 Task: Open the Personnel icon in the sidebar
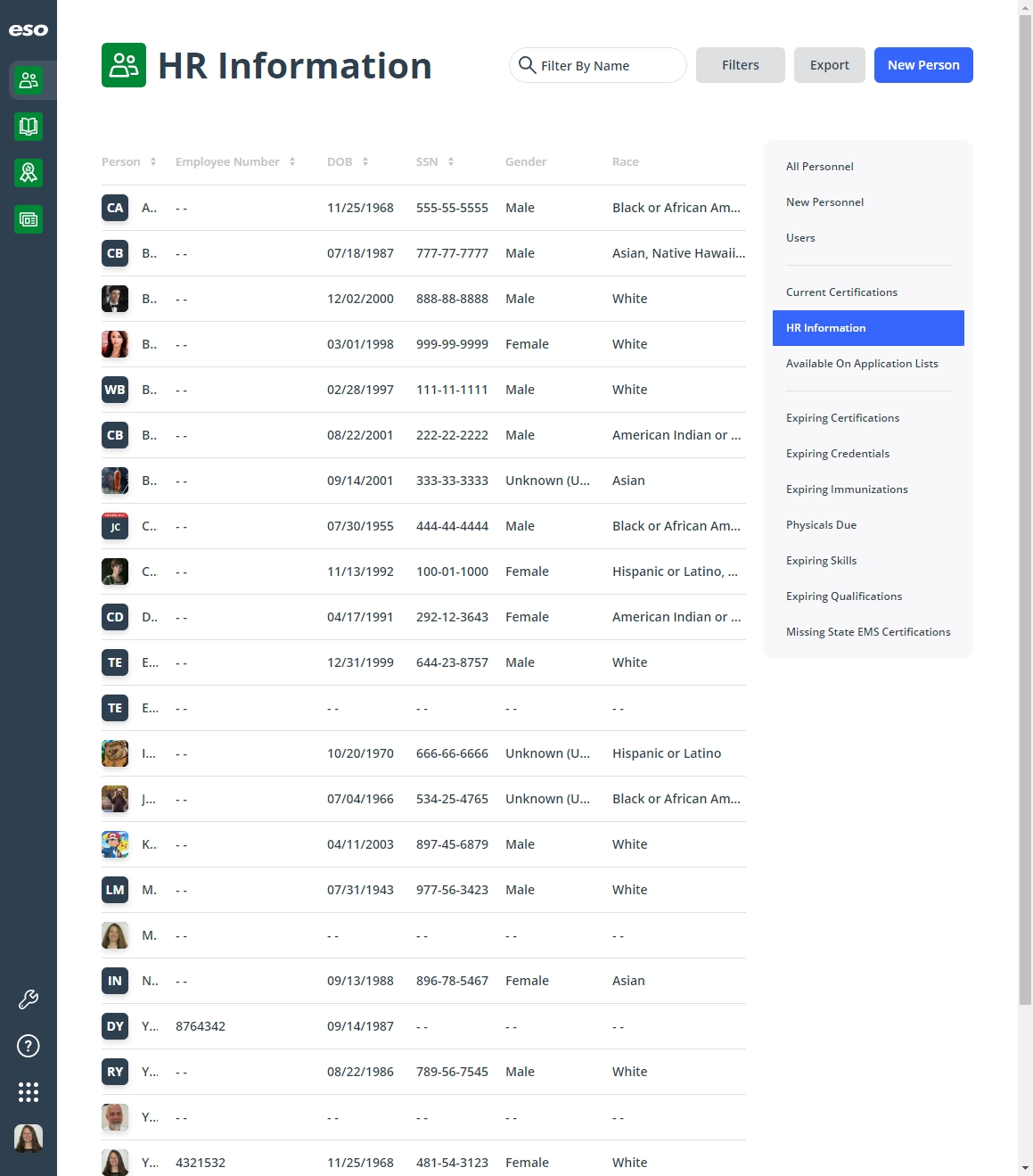[x=29, y=80]
